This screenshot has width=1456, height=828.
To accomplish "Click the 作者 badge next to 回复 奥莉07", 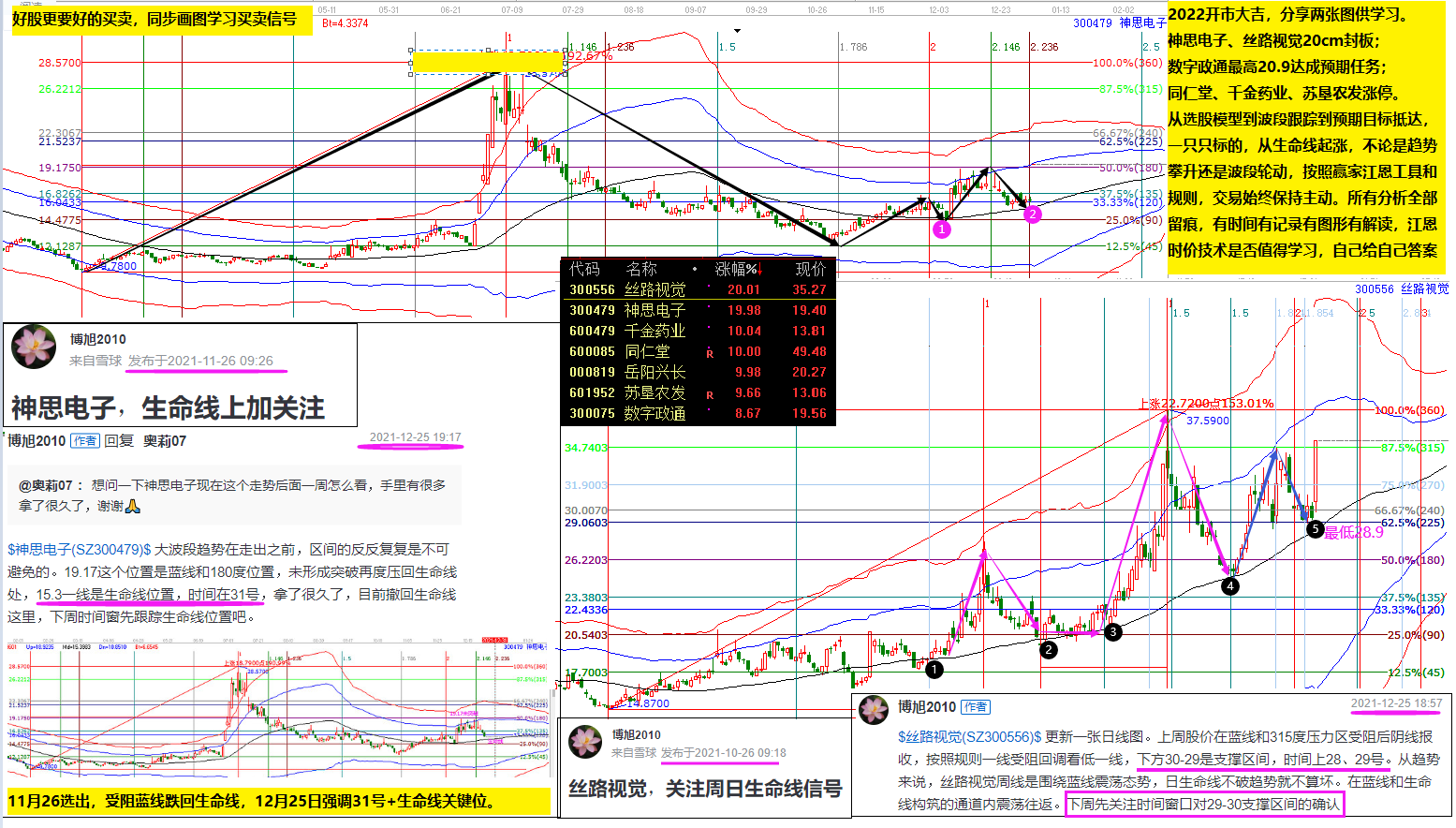I will tap(85, 441).
